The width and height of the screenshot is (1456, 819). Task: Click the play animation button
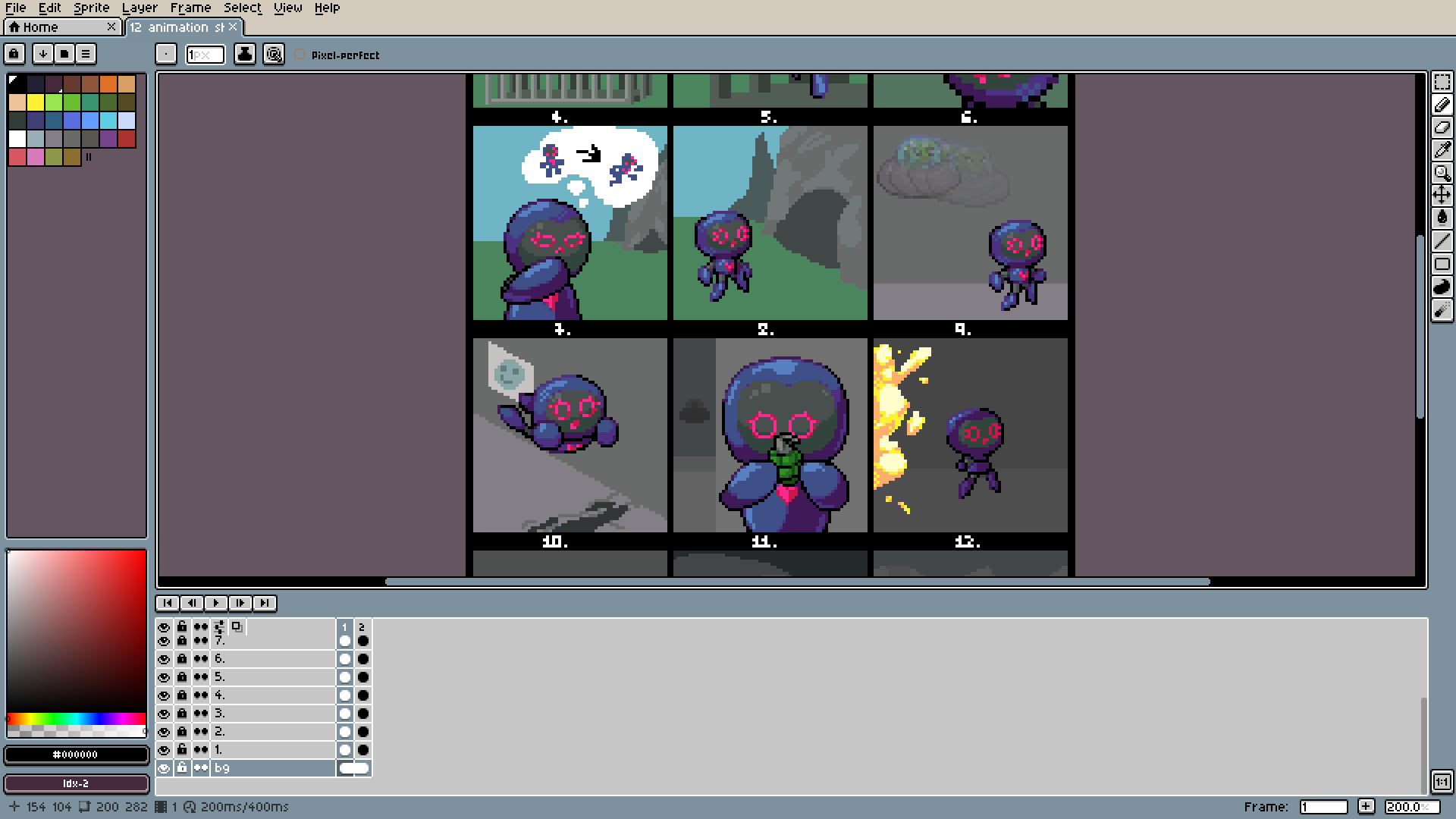click(x=216, y=603)
